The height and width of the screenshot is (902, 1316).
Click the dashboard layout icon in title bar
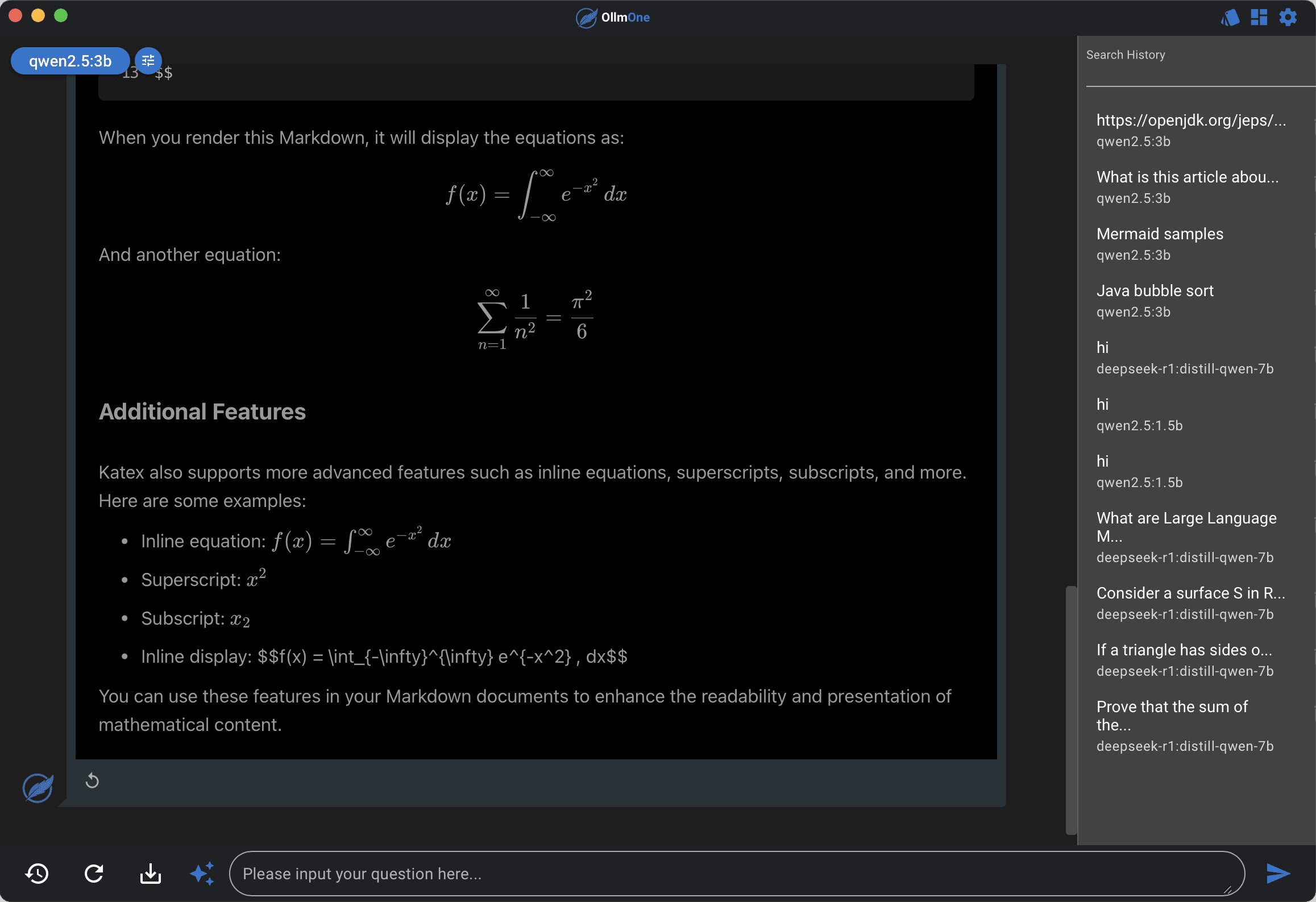tap(1259, 17)
